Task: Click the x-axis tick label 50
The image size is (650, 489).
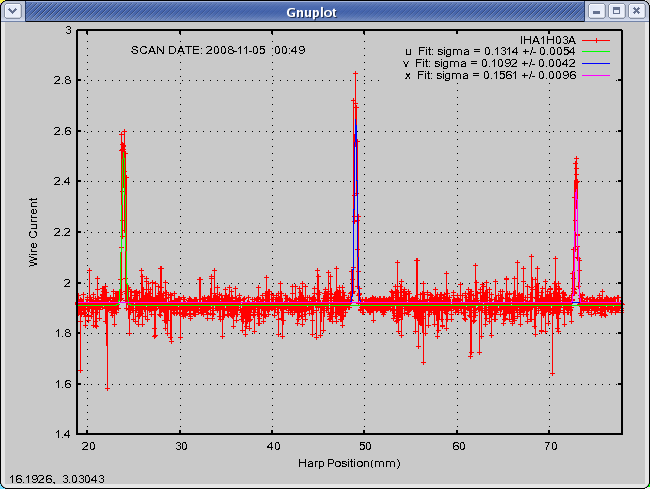Action: point(365,446)
